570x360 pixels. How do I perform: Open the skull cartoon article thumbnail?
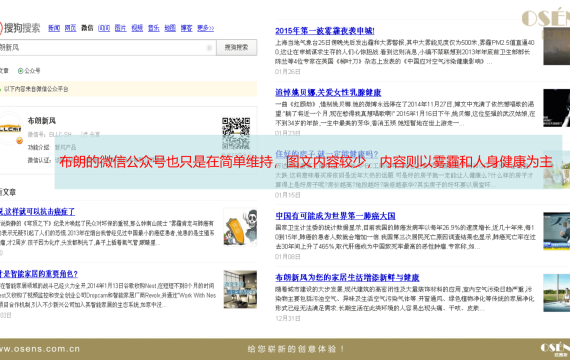pos(240,227)
